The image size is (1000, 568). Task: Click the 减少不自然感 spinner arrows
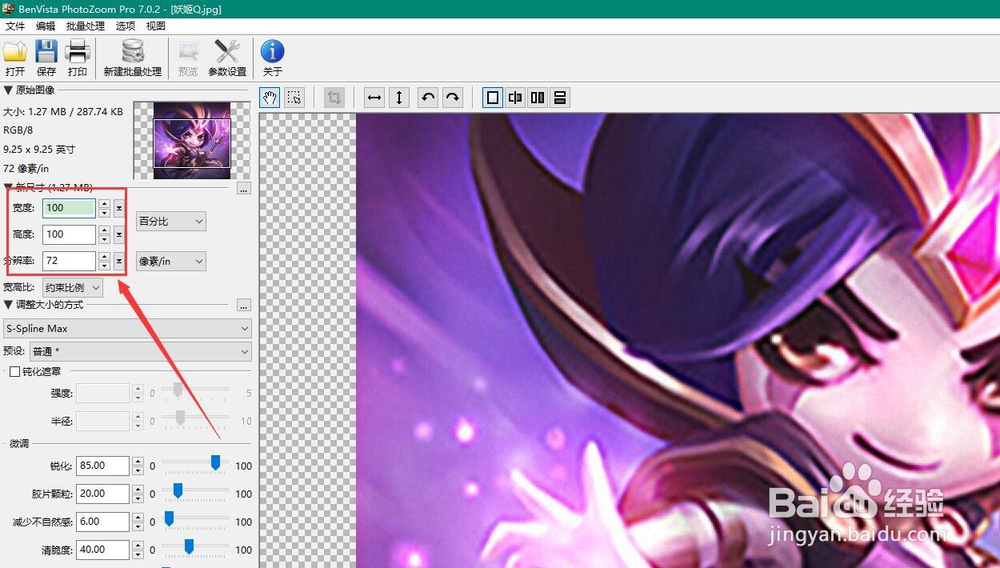coord(138,521)
